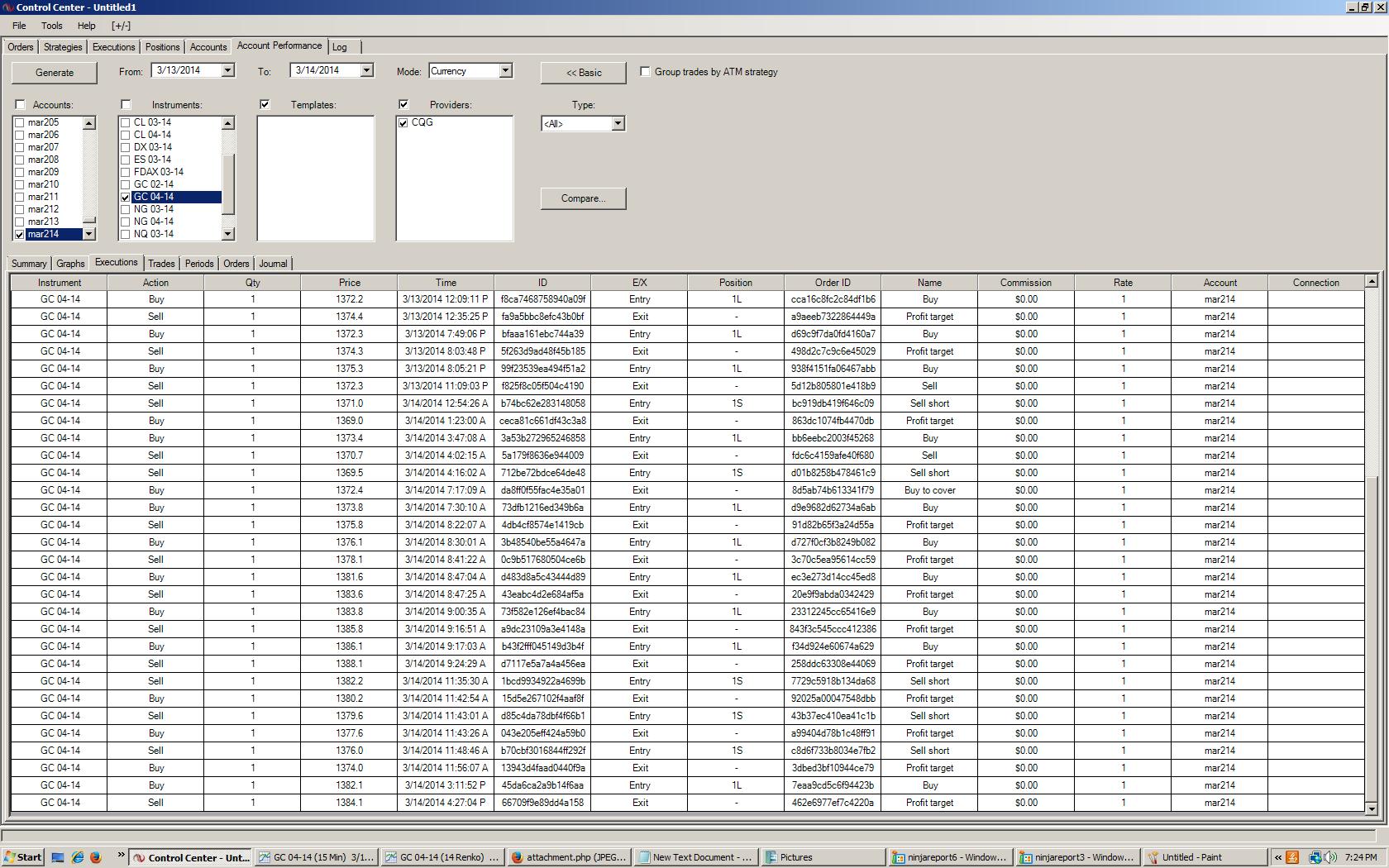Viewport: 1389px width, 868px height.
Task: Switch to the Strategies tab
Action: point(63,47)
